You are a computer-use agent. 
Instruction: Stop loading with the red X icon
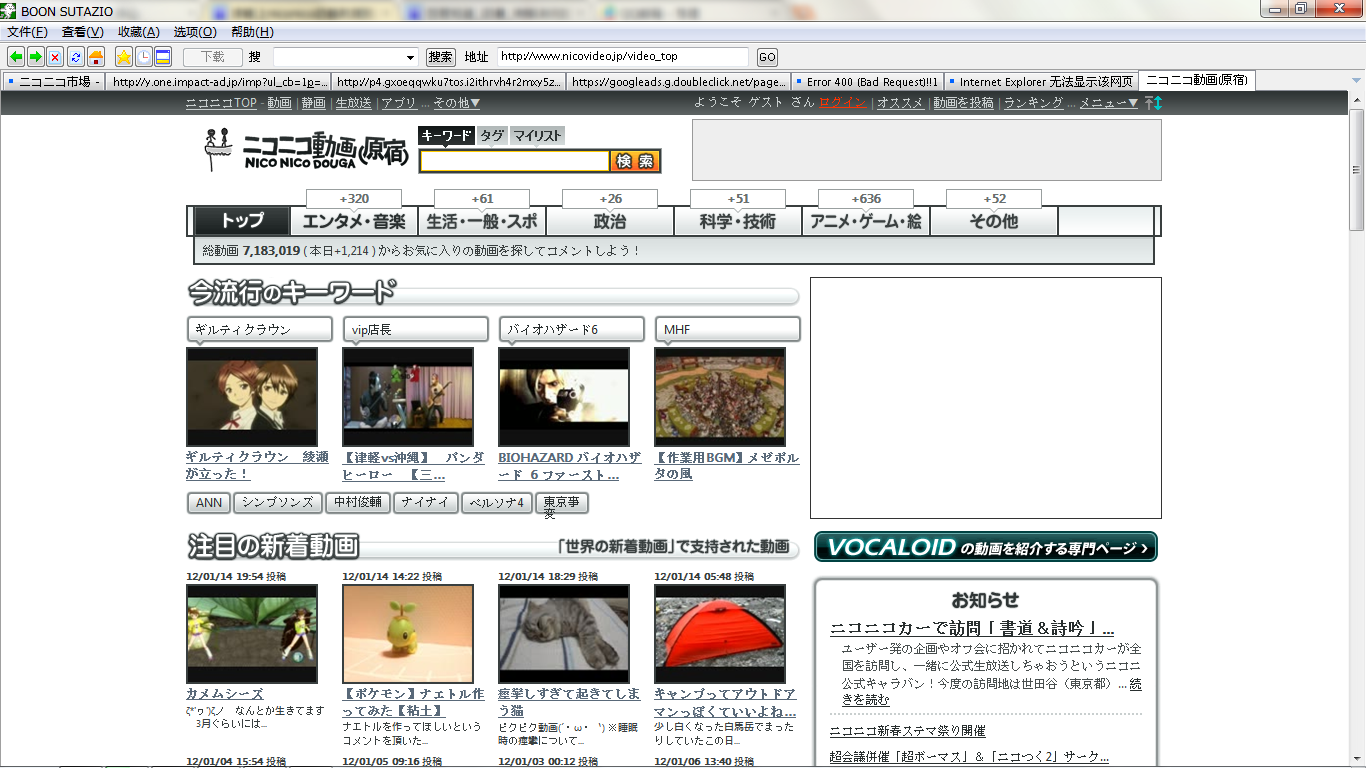point(55,57)
